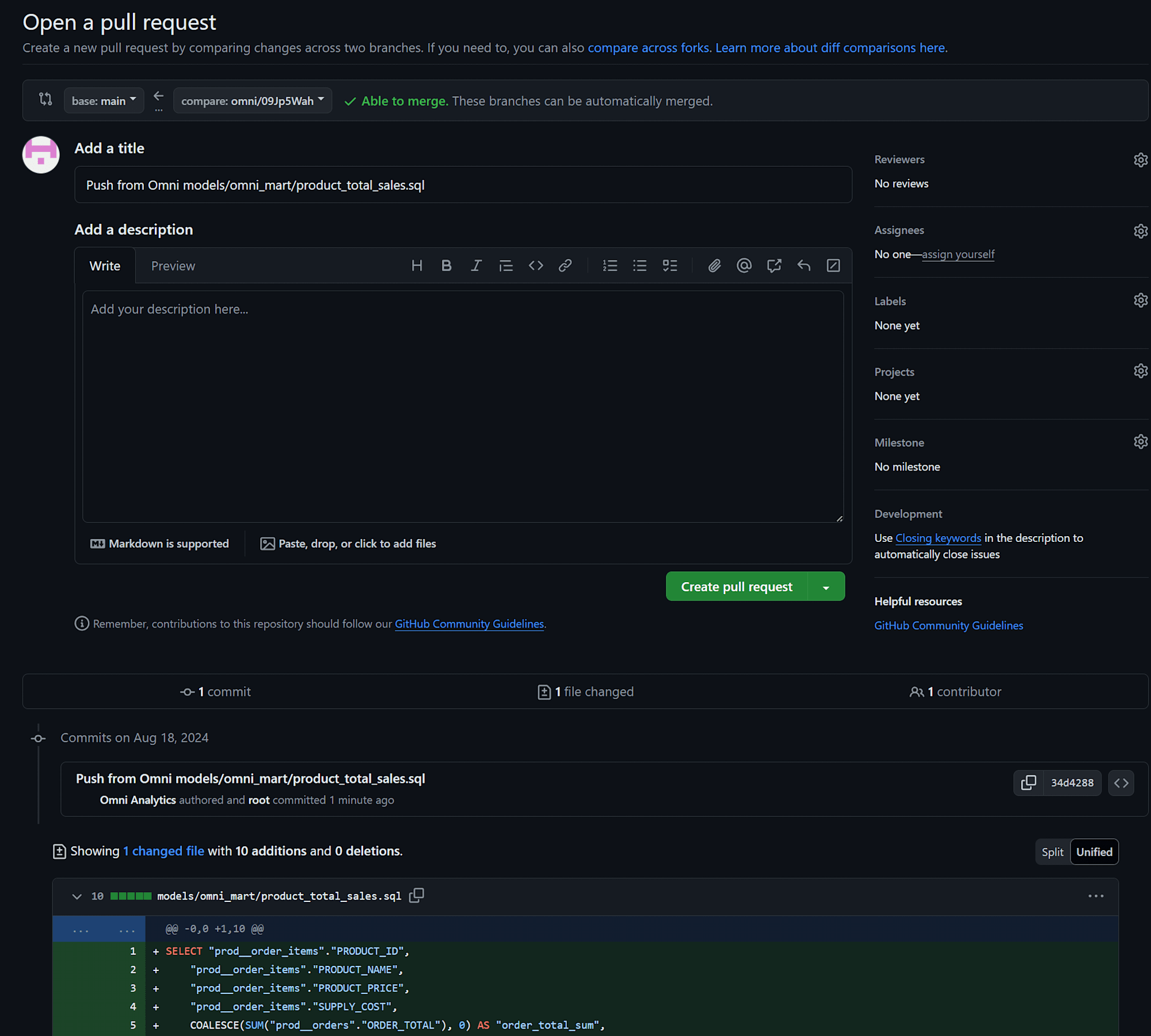1151x1036 pixels.
Task: Click 1 changed file link
Action: pos(163,851)
